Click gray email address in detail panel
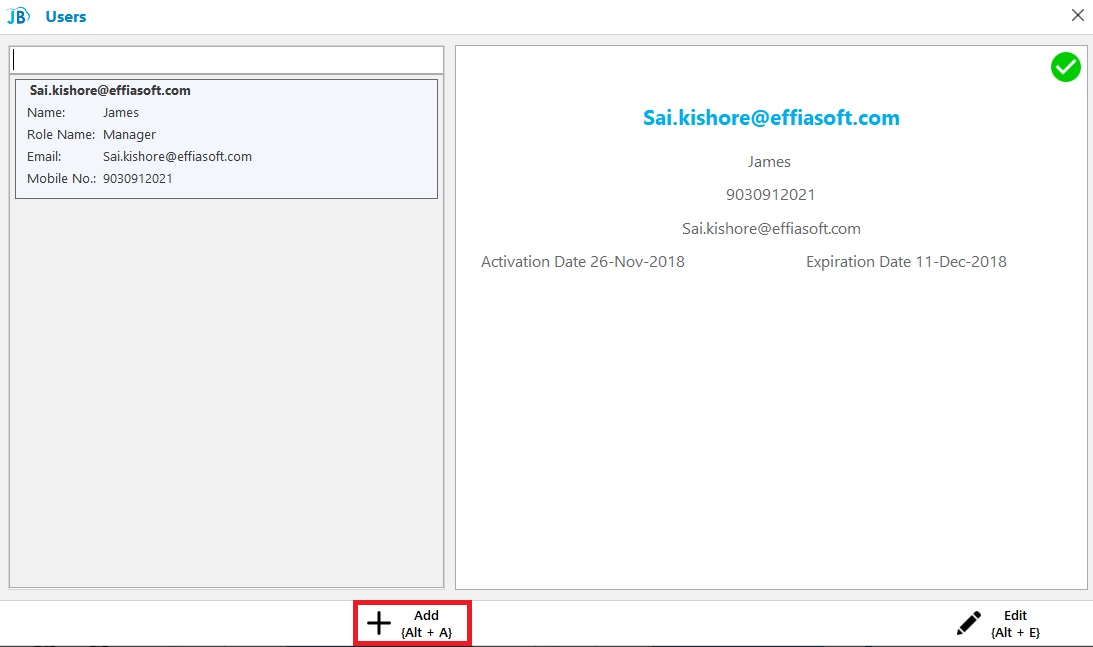Screen dimensions: 1093x647 (771, 229)
